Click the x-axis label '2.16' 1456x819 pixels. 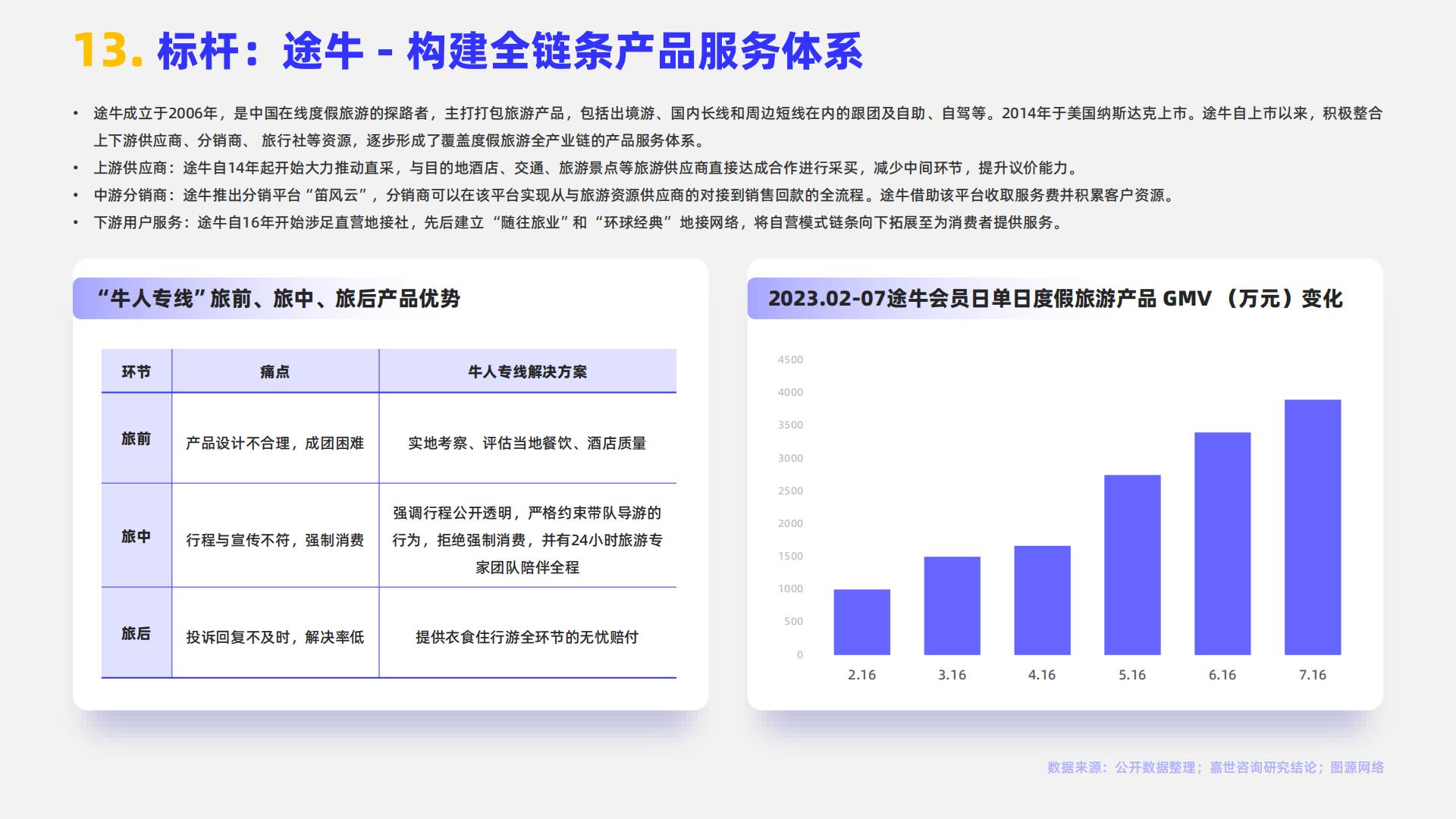861,675
